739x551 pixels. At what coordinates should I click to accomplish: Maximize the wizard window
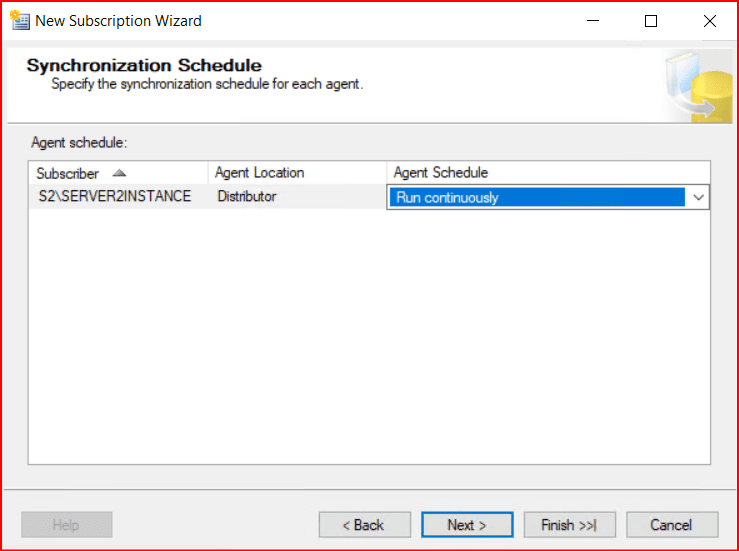coord(651,20)
